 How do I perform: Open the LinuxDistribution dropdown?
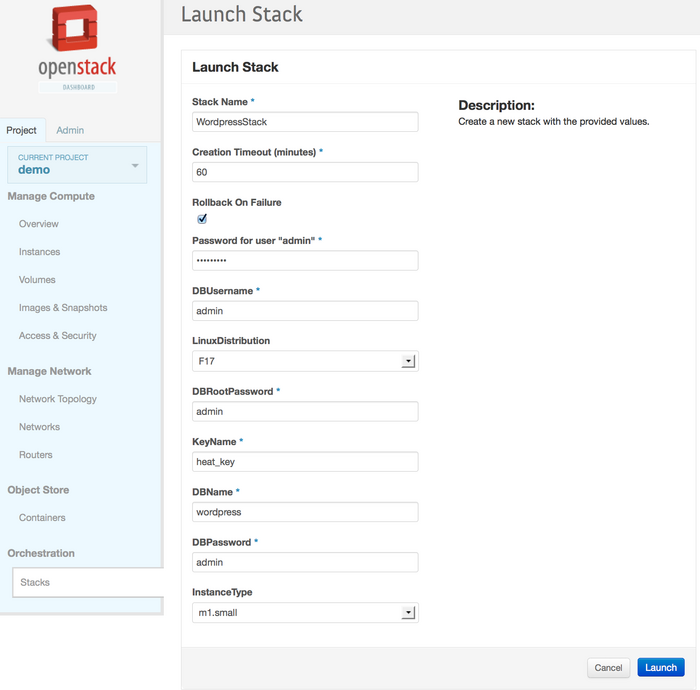pyautogui.click(x=305, y=361)
